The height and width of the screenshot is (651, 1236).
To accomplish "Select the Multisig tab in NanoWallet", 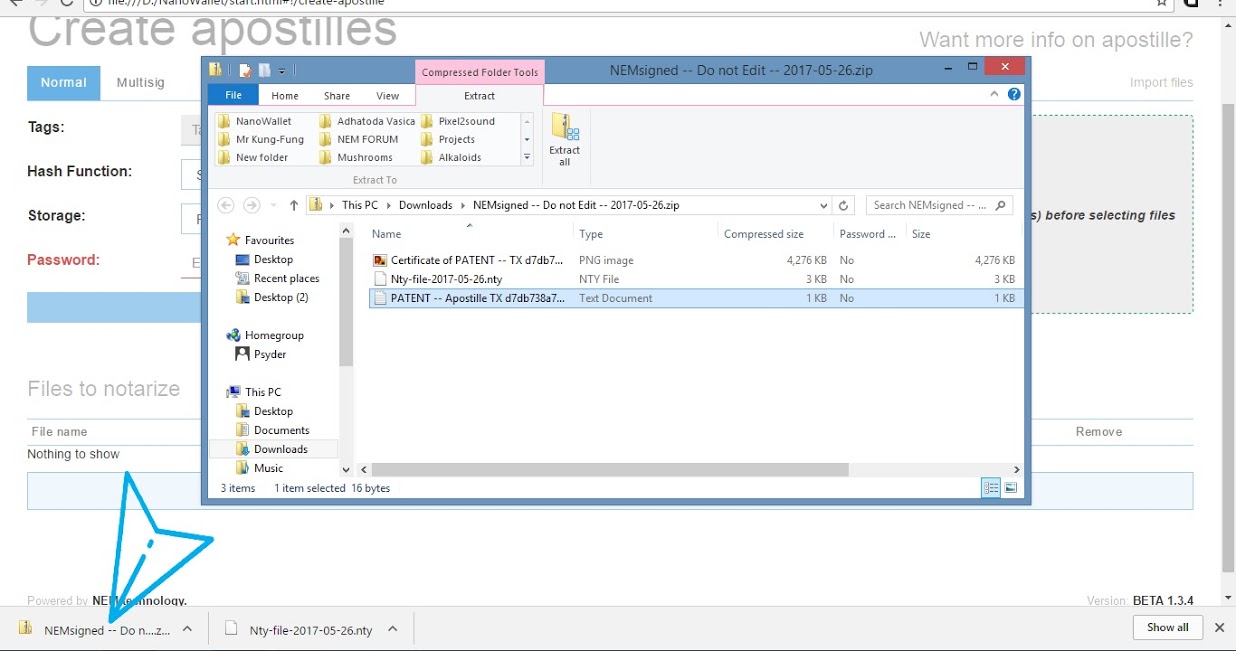I will click(140, 83).
